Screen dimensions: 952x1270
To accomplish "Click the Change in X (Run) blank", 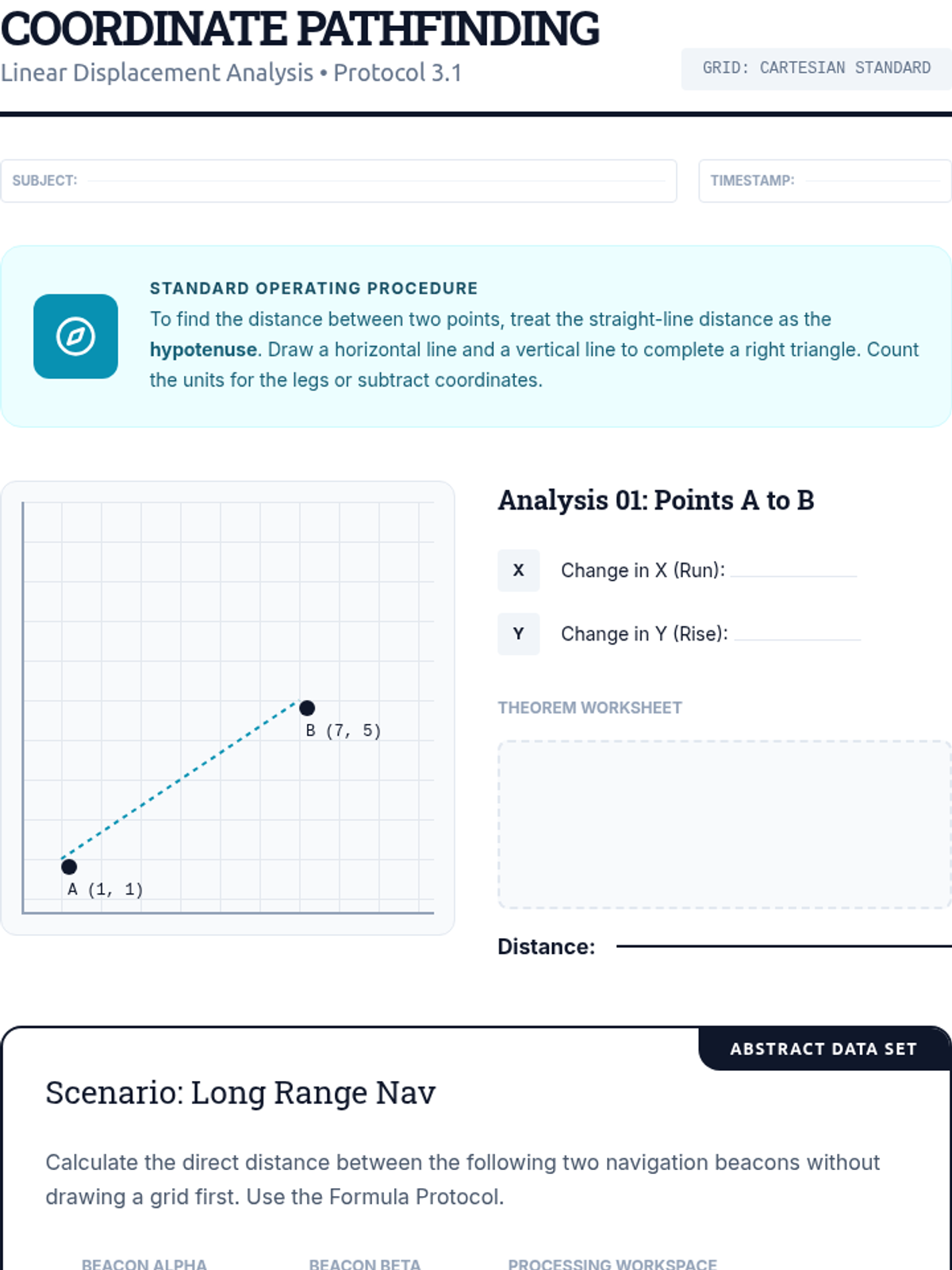I will pos(793,570).
